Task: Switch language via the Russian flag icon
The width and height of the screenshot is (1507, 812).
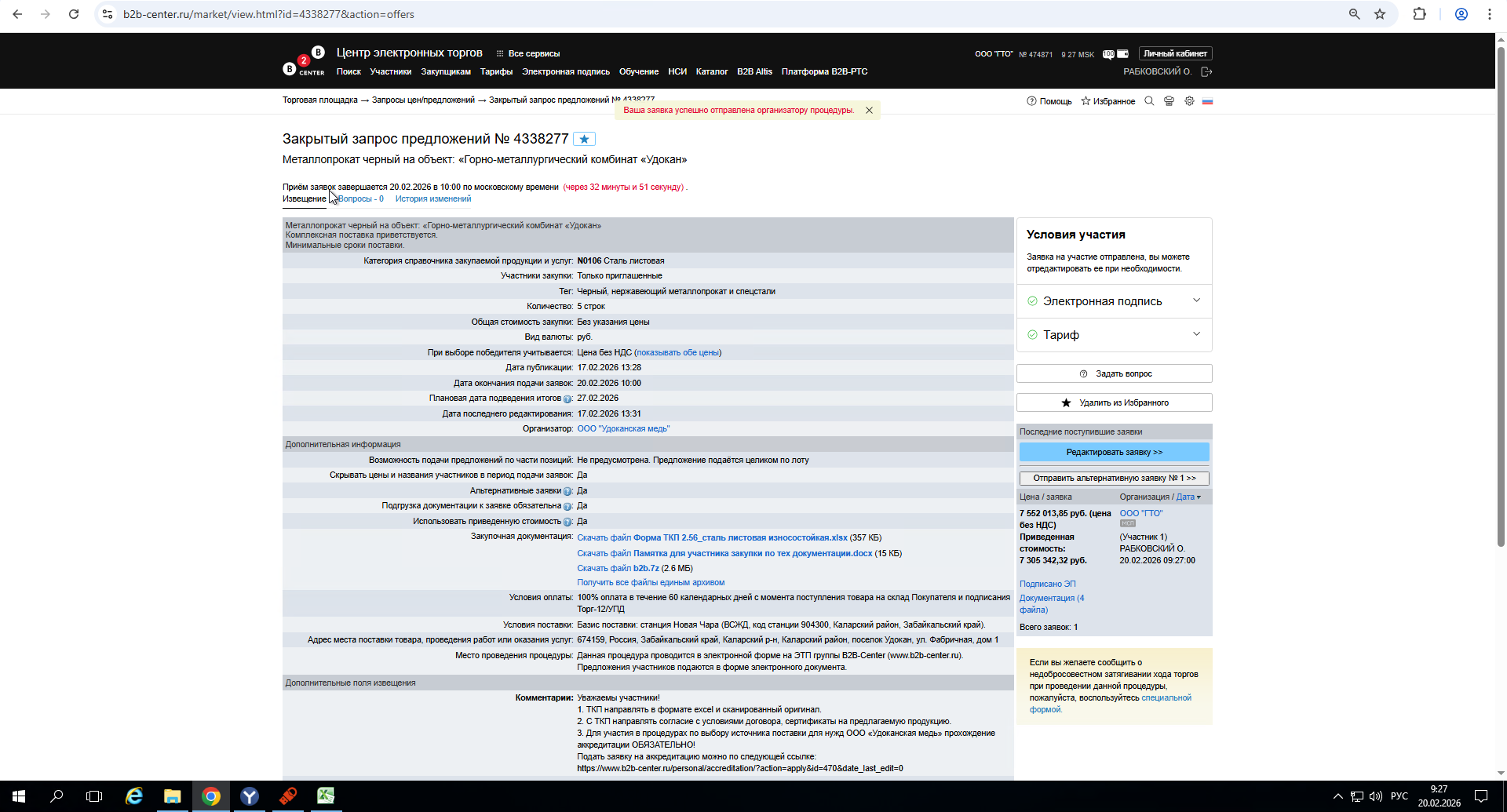Action: click(x=1207, y=101)
